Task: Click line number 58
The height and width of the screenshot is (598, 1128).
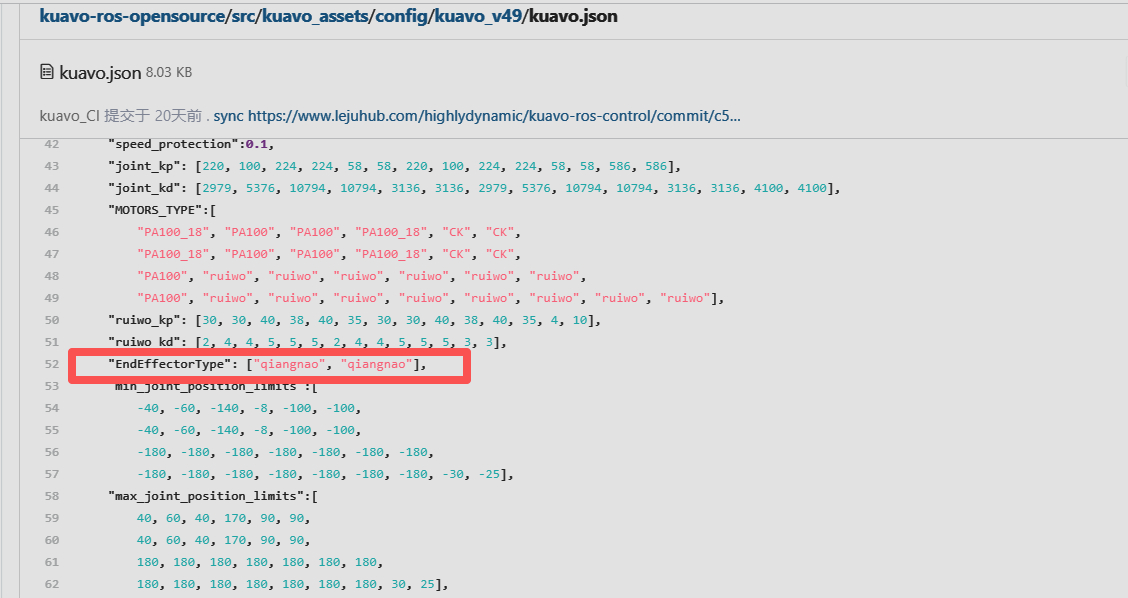Action: tap(52, 496)
